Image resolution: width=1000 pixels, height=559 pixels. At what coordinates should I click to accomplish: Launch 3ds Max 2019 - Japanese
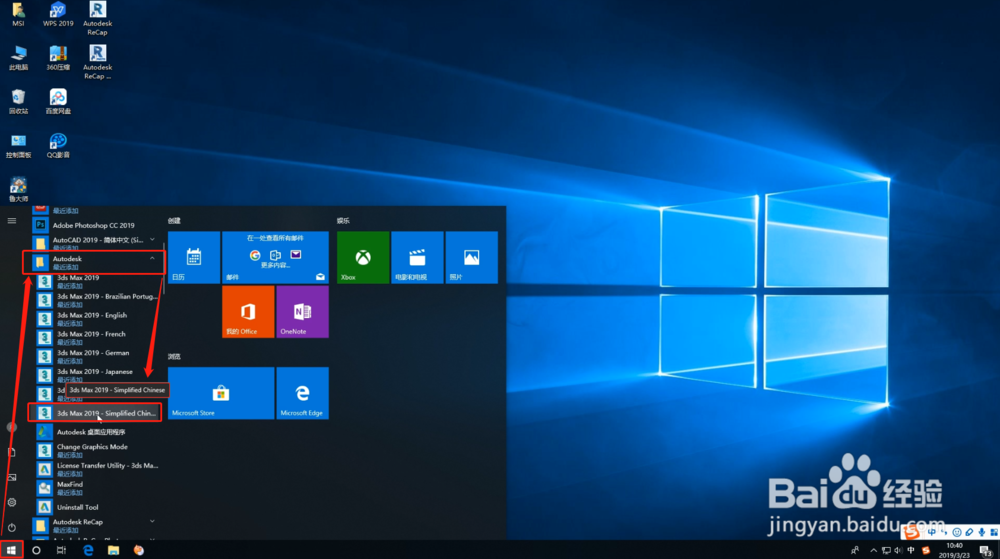[x=98, y=375]
